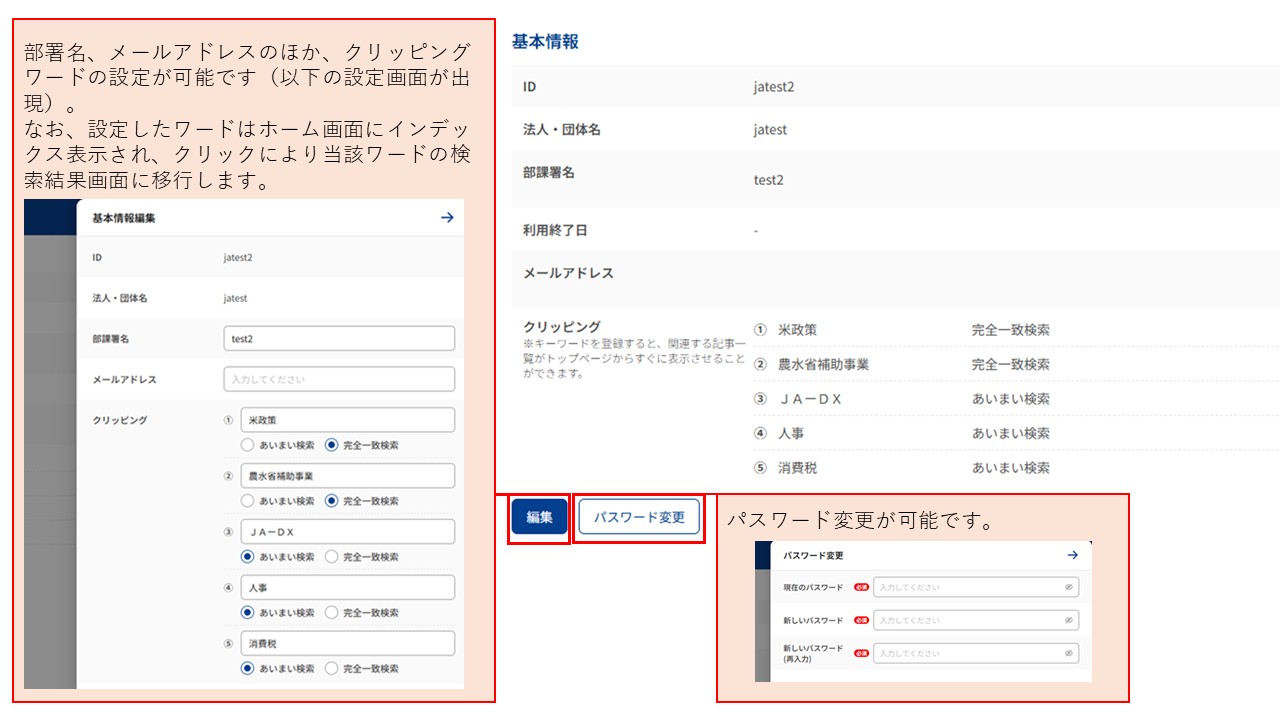Click ⑤ 消費税 in the clipping list
Viewport: 1280px width, 720px height.
[785, 468]
